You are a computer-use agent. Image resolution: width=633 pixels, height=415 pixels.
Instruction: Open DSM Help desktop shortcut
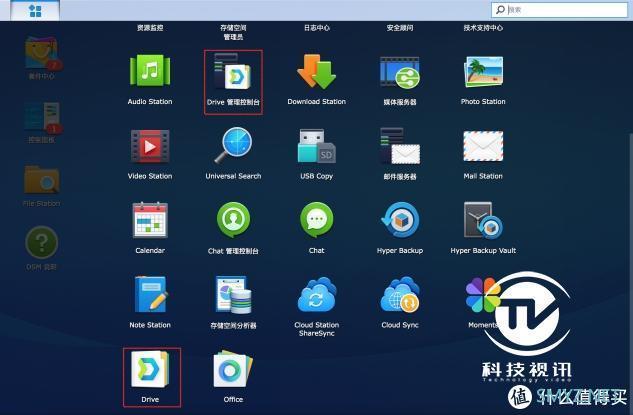[x=42, y=248]
